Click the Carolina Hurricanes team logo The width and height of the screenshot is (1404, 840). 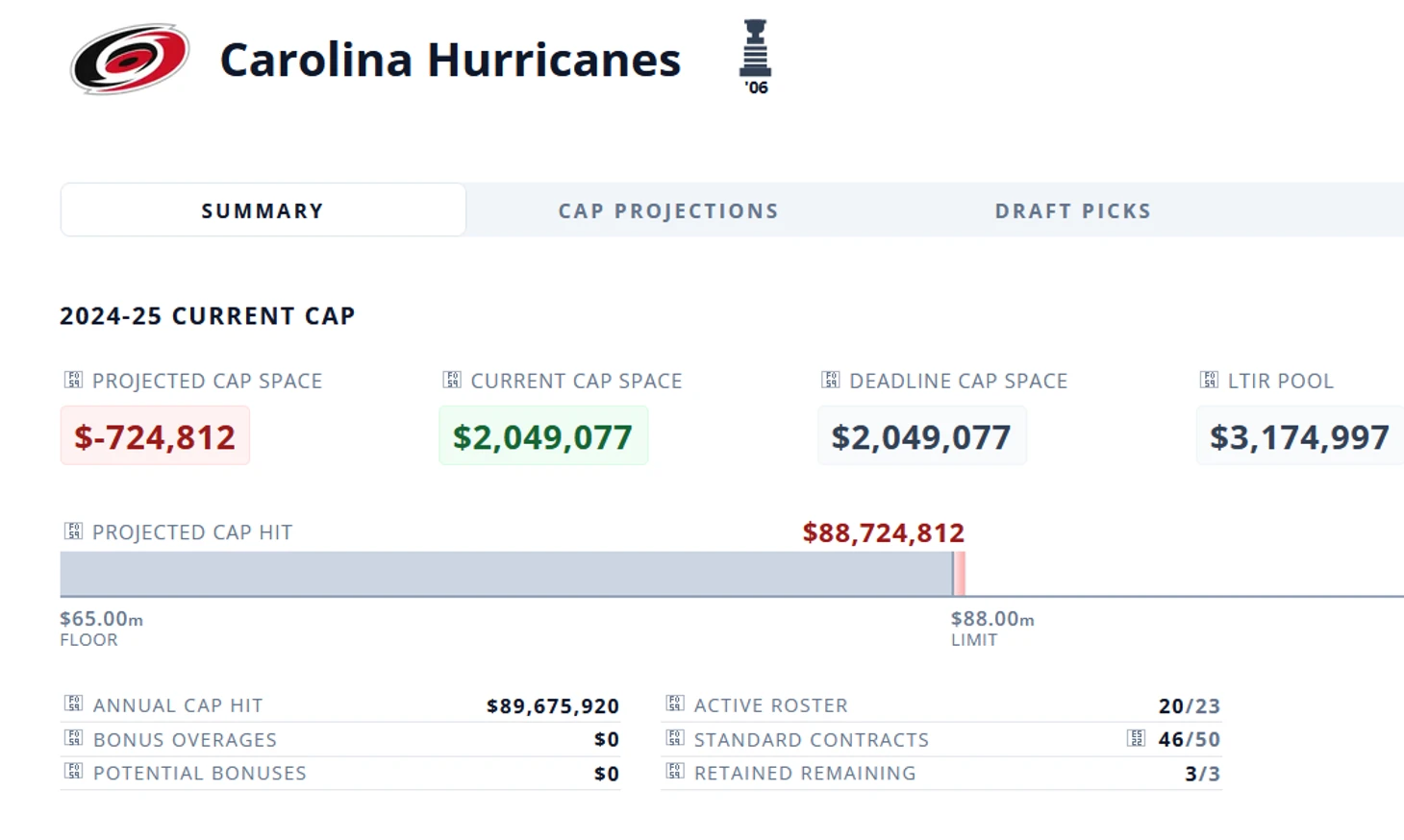point(129,59)
